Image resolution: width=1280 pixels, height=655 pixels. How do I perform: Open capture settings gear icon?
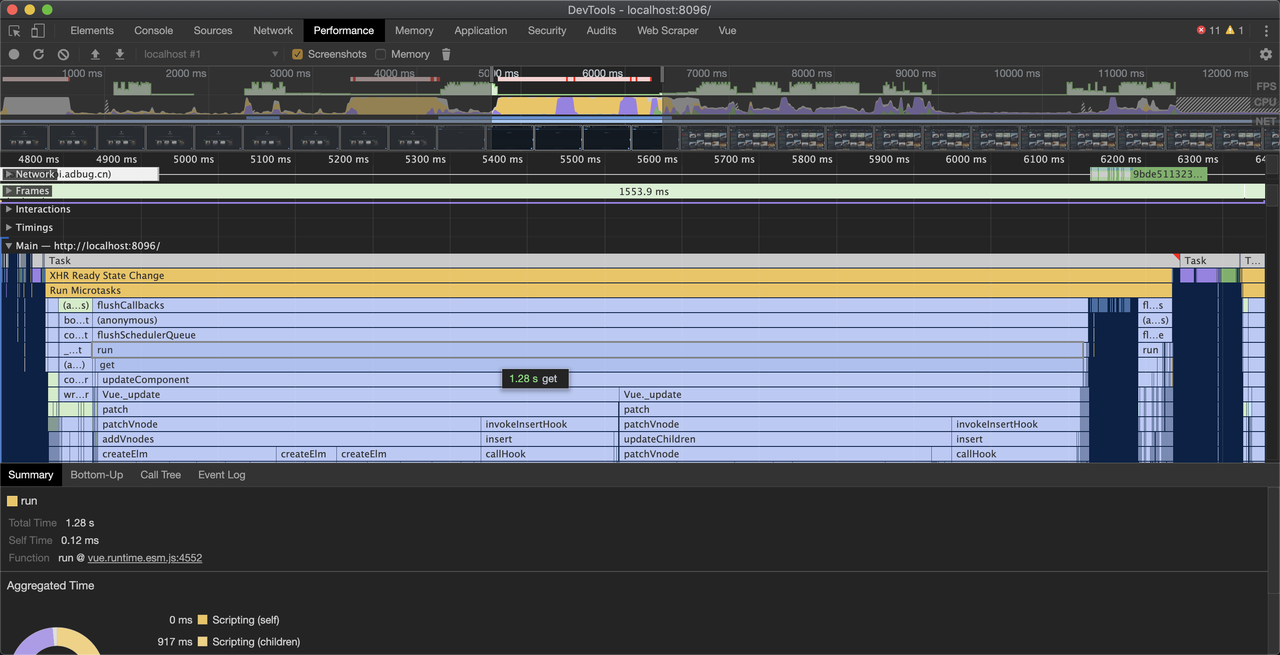[x=1265, y=54]
